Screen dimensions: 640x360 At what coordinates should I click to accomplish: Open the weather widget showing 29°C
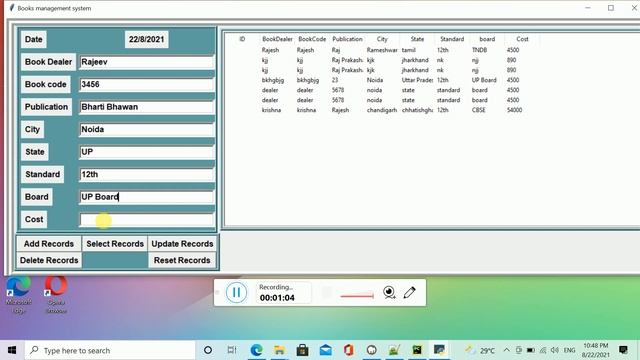pos(481,350)
